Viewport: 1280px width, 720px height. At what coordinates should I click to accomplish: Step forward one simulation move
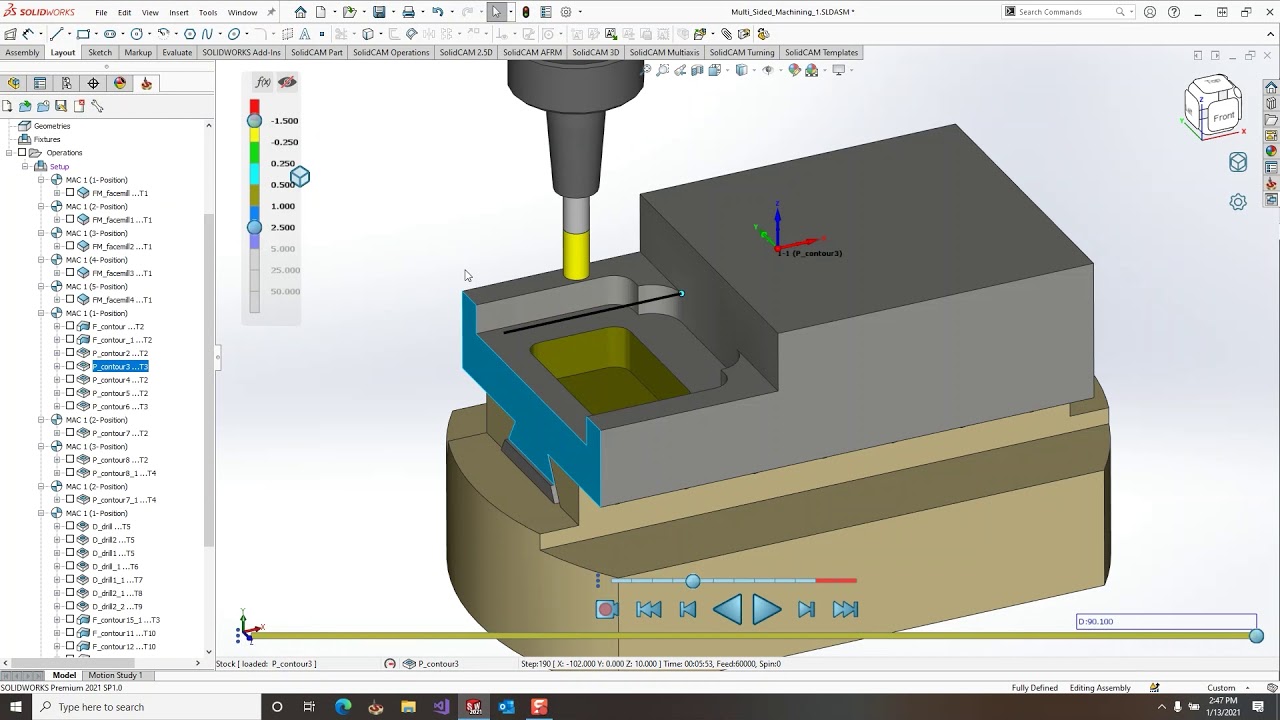coord(806,609)
